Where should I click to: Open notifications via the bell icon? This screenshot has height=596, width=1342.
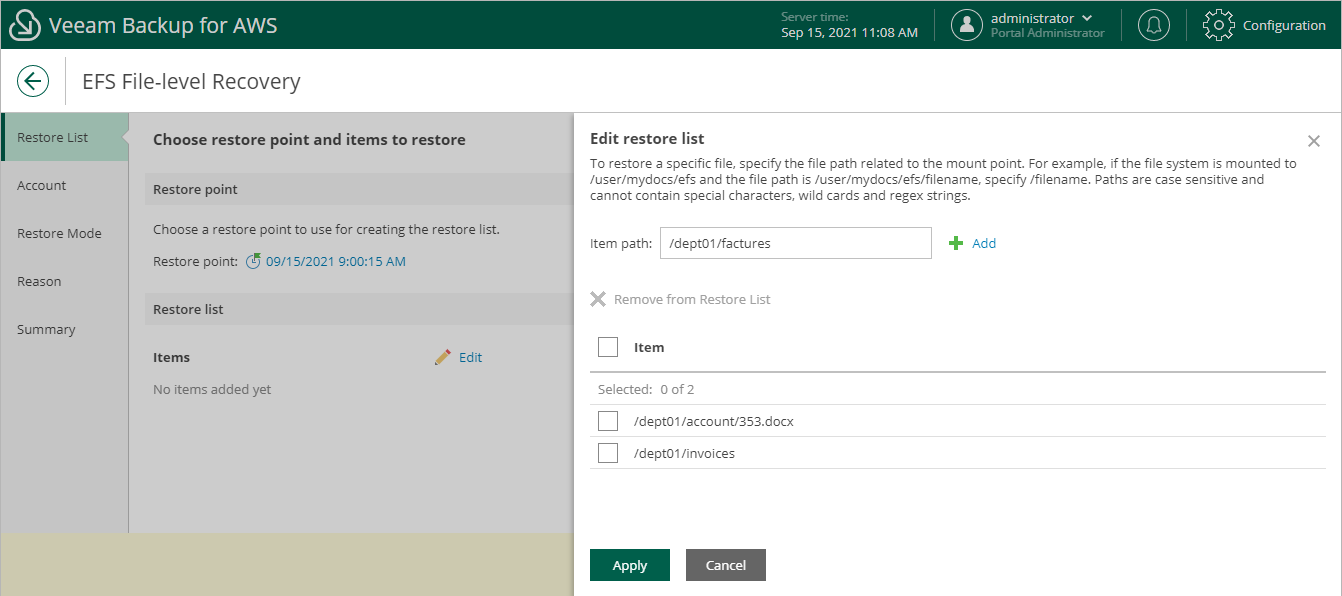click(x=1154, y=25)
